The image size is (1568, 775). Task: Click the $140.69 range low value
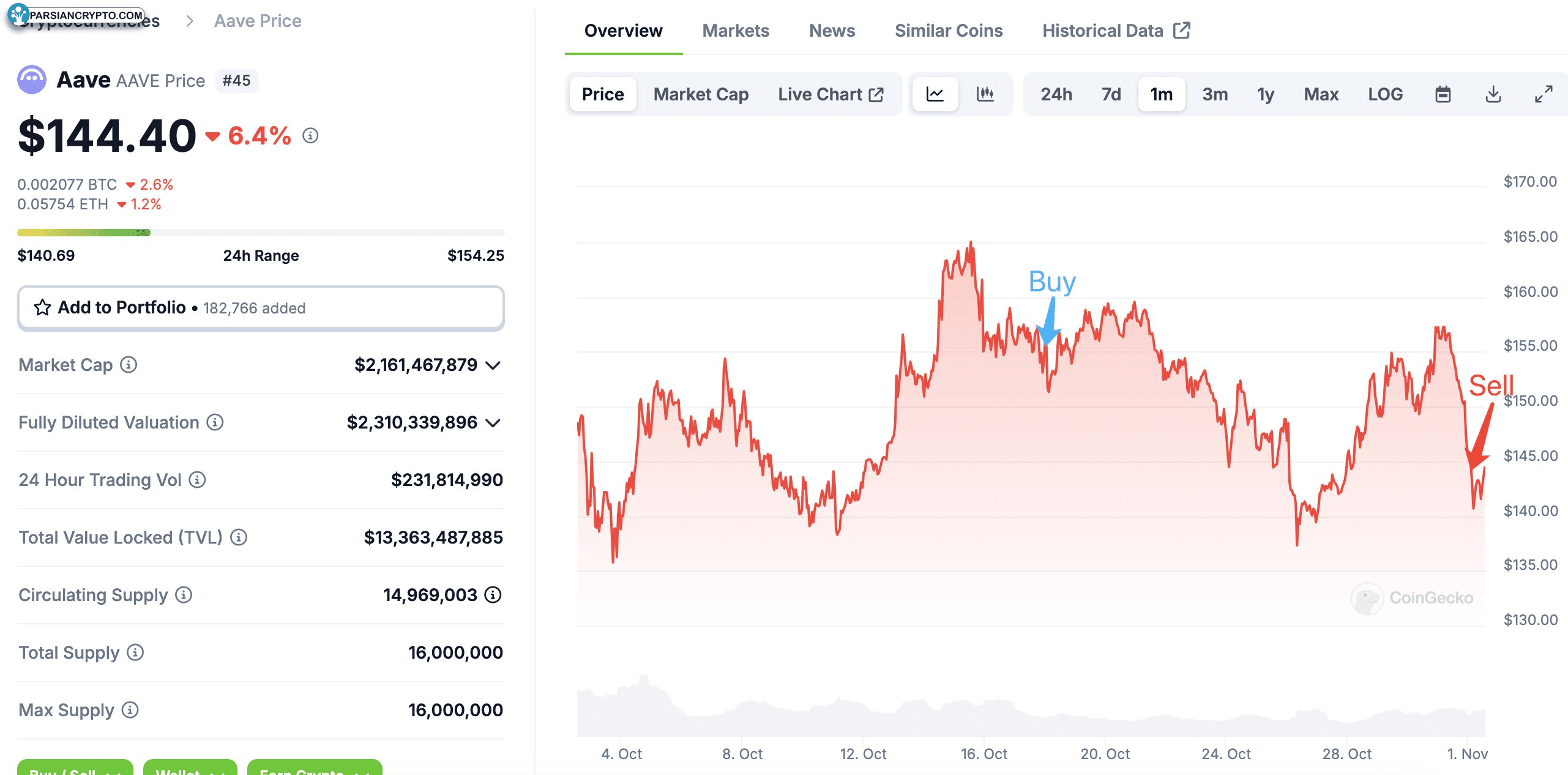click(46, 255)
